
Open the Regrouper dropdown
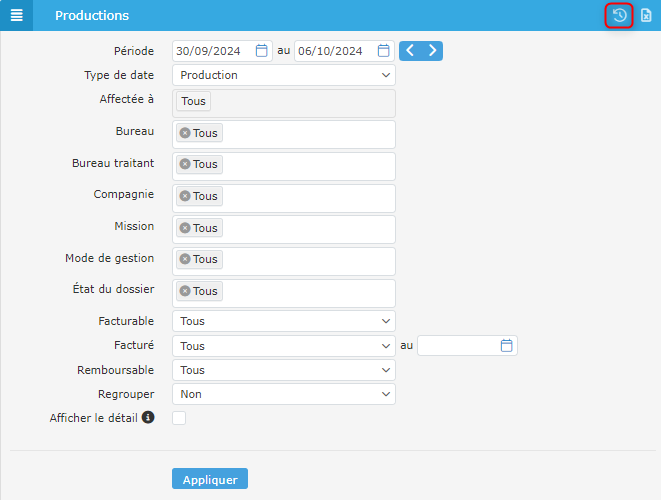tap(284, 394)
